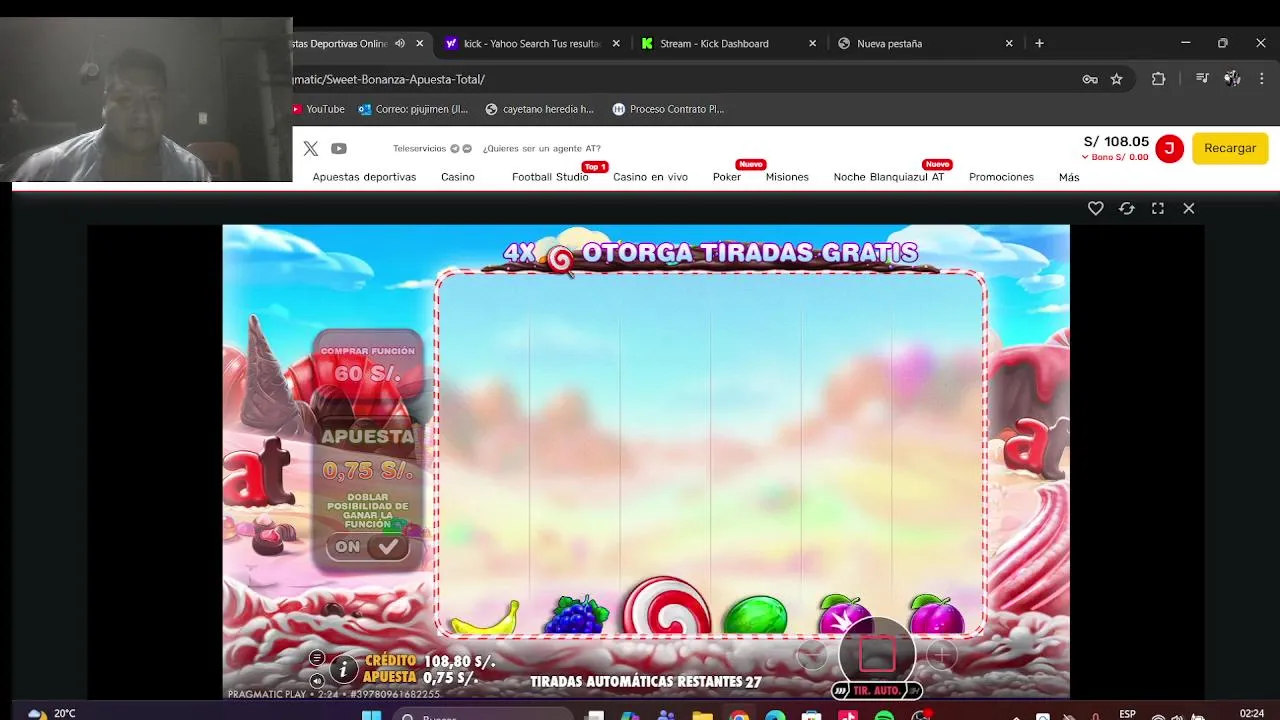The width and height of the screenshot is (1280, 720).
Task: Open the game info 'i' button
Action: click(343, 669)
